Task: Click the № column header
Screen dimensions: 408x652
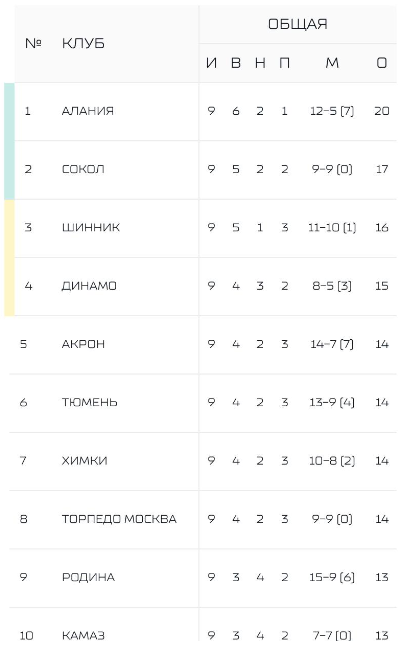Action: pos(33,43)
